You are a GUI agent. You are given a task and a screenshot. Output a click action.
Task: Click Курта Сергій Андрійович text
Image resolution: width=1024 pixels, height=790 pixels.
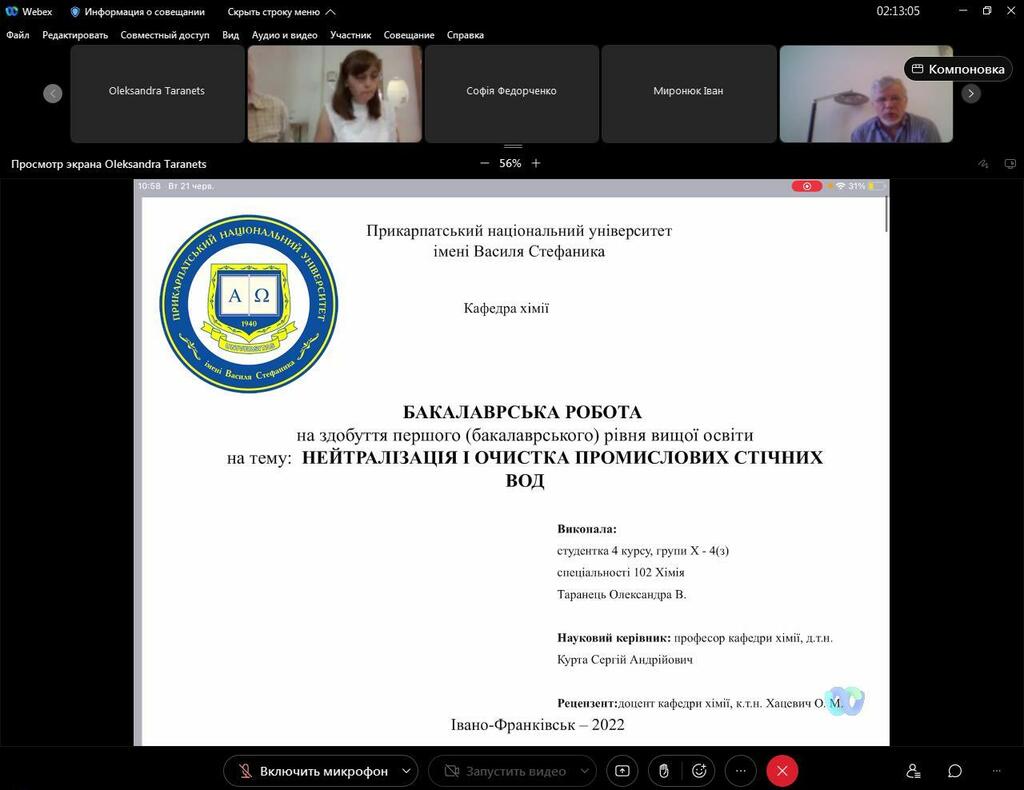(x=625, y=659)
